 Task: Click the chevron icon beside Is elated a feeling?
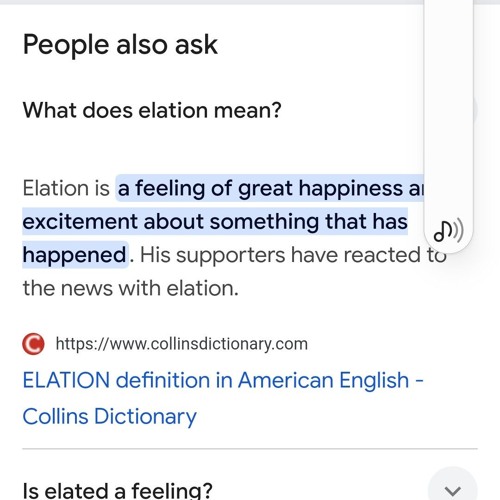pyautogui.click(x=453, y=490)
